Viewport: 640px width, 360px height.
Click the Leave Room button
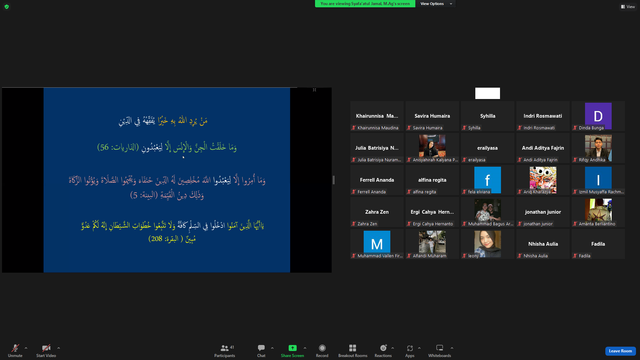pos(620,351)
